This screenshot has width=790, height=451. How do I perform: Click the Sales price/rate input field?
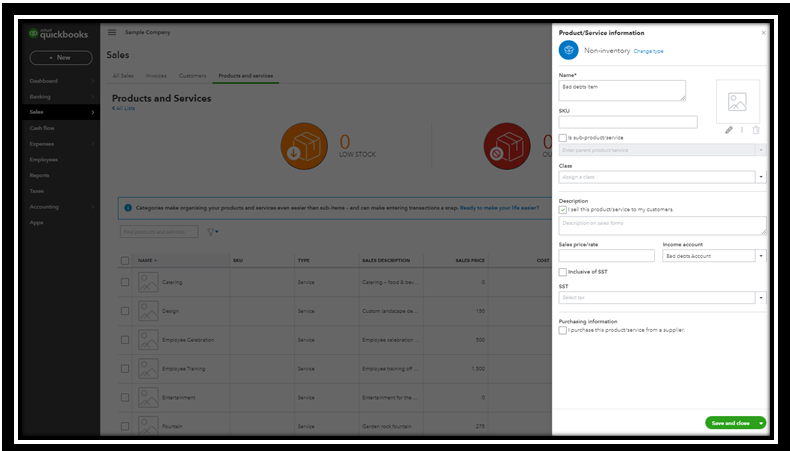pos(606,255)
